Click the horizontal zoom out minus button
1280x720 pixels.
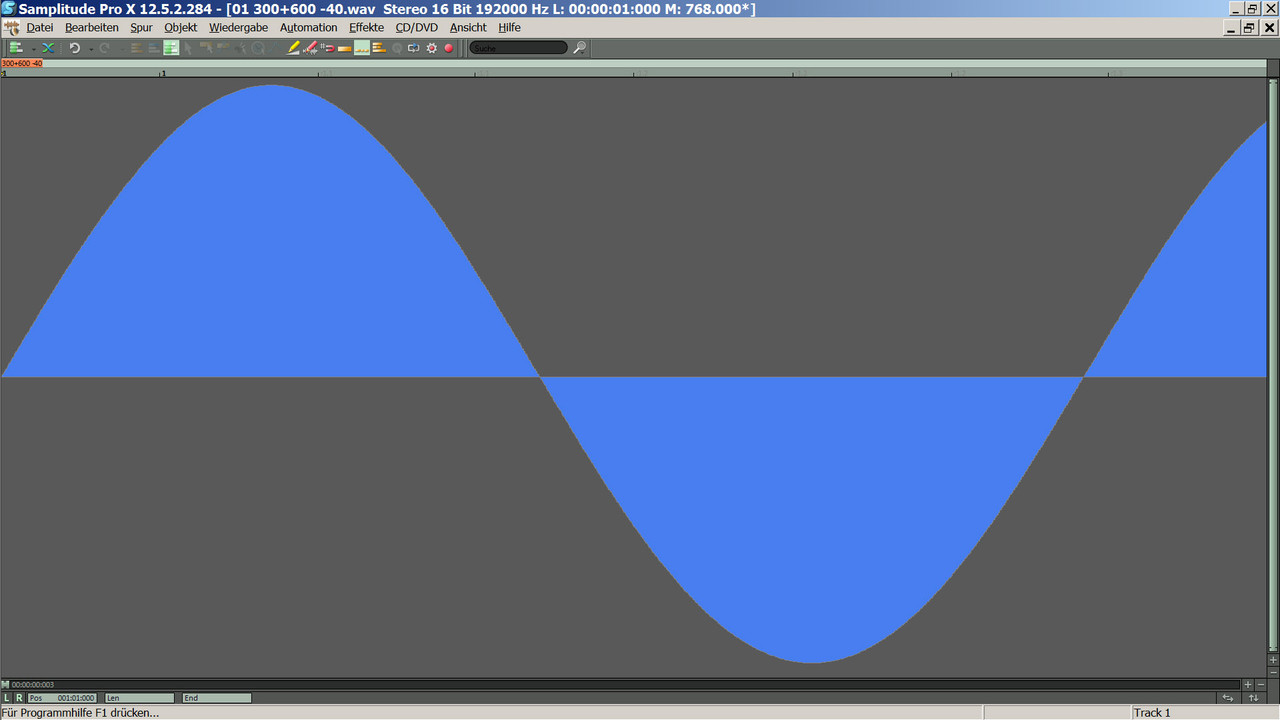1261,685
